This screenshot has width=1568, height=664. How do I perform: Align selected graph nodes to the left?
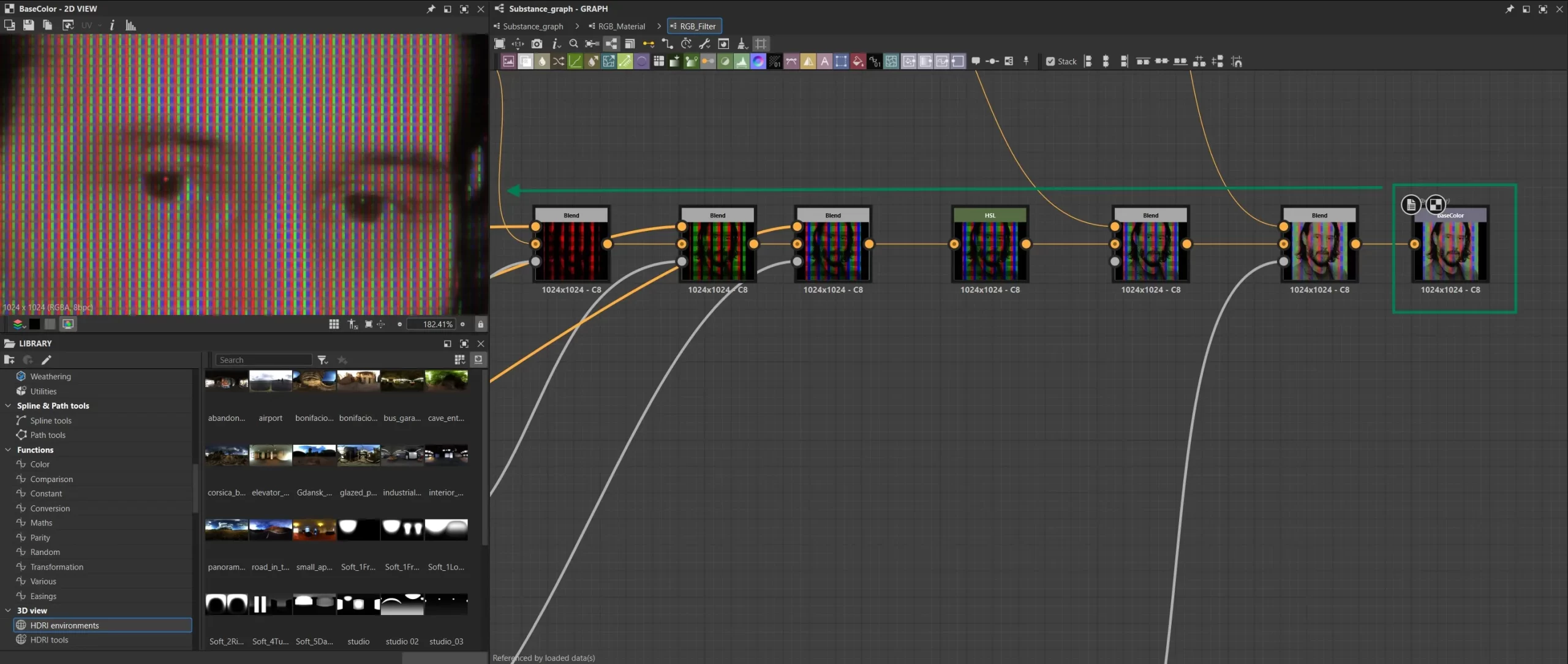1087,61
